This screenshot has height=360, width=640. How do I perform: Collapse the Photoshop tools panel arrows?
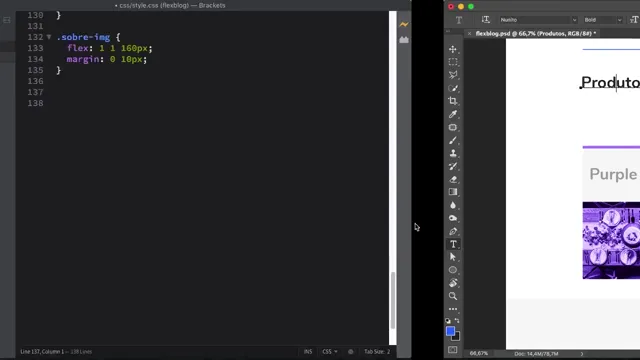(448, 31)
